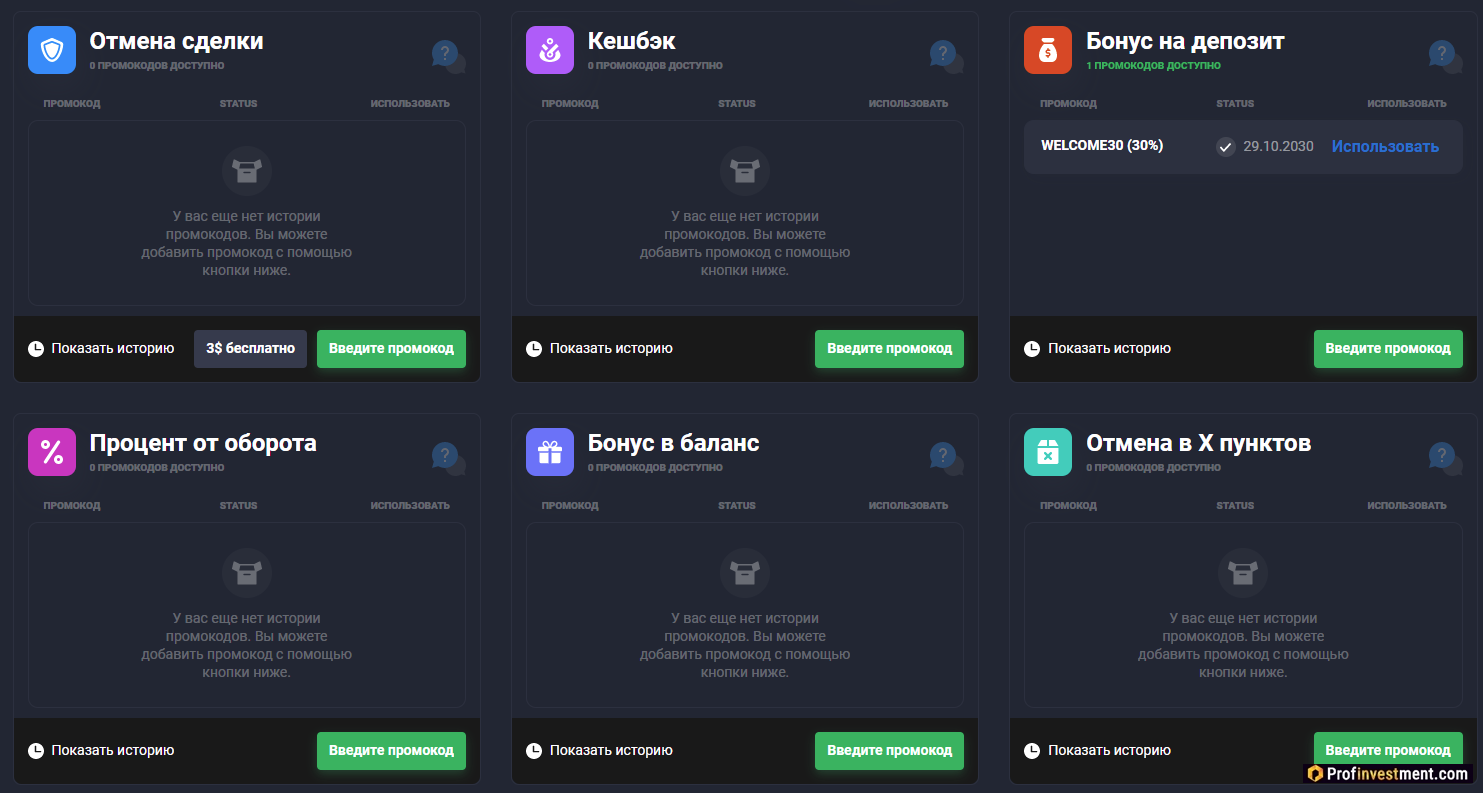
Task: Click the pink percent icon for Процент от оборота
Action: click(x=52, y=452)
